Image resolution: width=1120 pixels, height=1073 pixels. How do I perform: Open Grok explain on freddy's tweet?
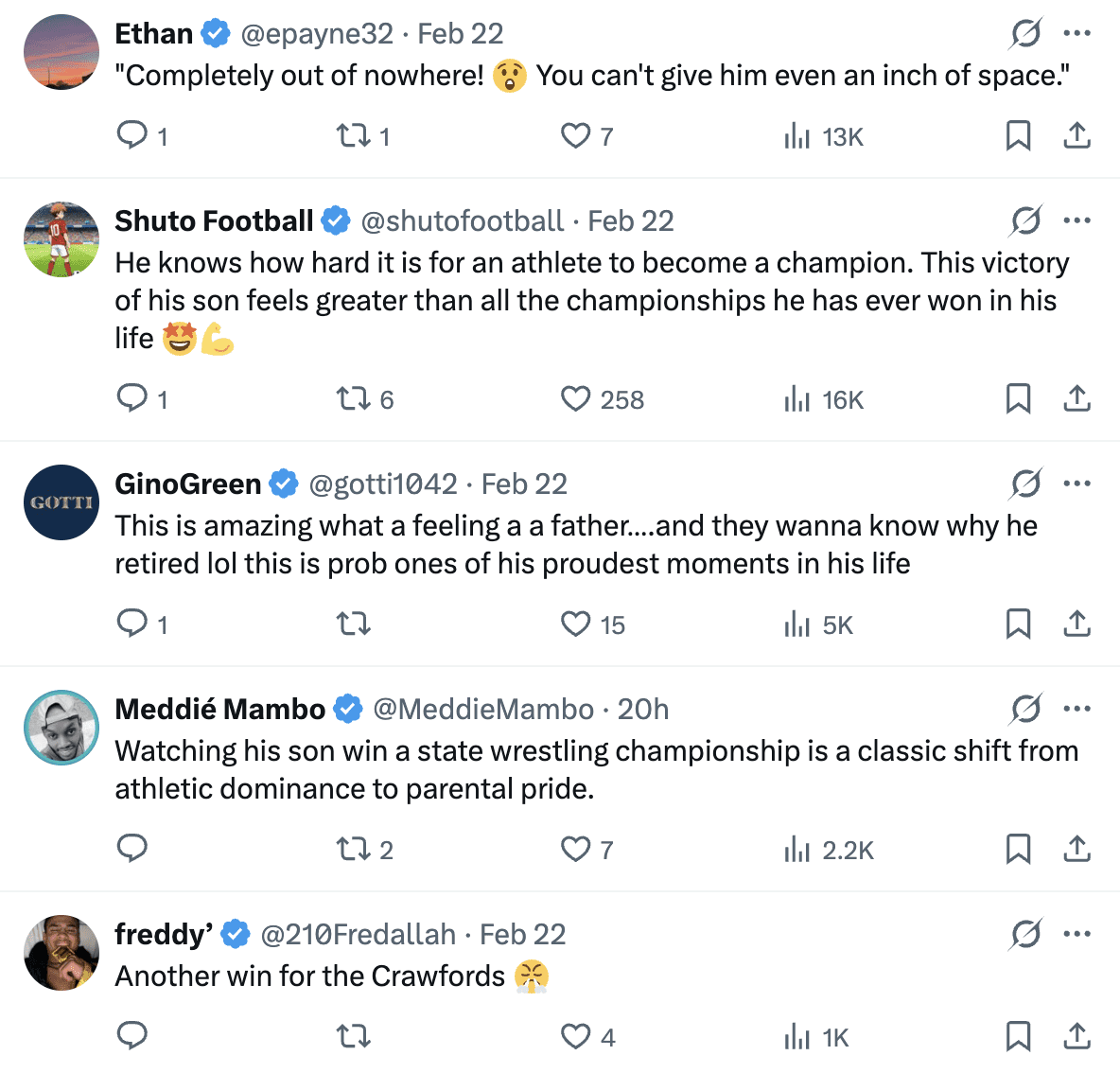[x=1025, y=935]
